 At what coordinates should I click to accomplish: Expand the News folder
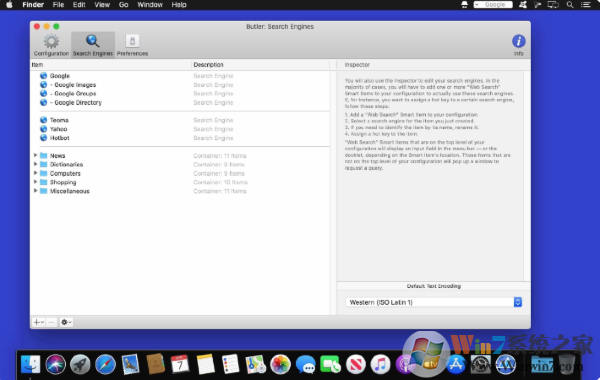[35, 155]
